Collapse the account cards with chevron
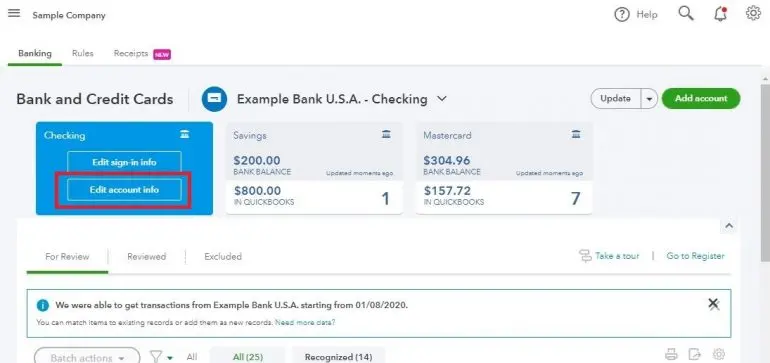 (x=729, y=226)
